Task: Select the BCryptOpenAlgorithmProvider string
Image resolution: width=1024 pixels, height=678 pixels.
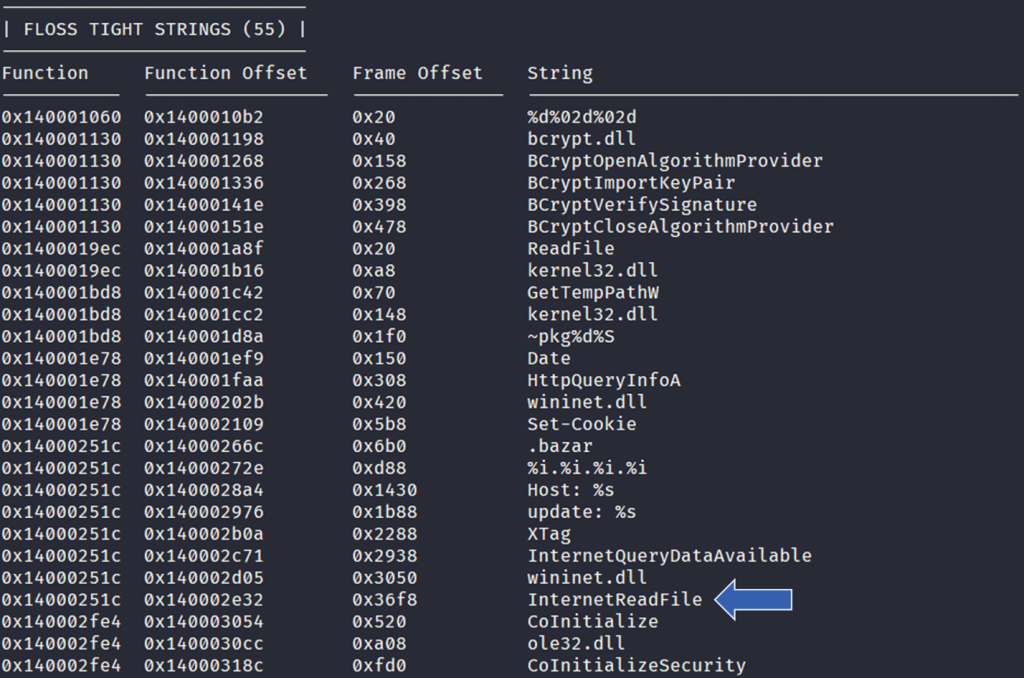Action: 675,161
